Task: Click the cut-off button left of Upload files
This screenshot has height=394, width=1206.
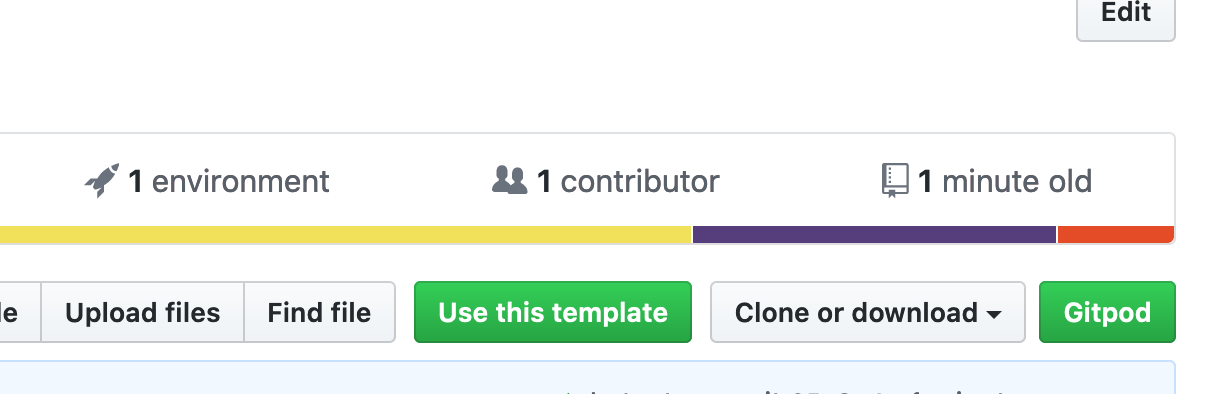Action: point(20,312)
